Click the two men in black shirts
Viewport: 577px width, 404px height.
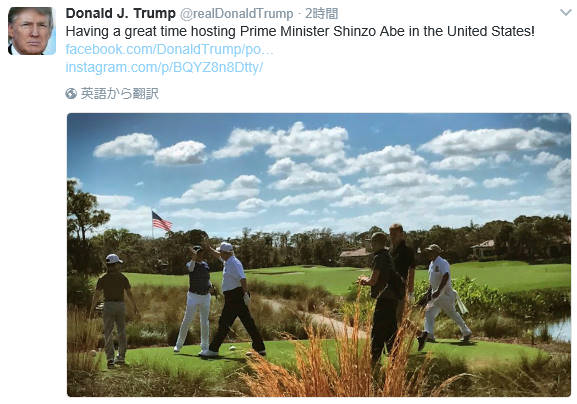(x=389, y=293)
